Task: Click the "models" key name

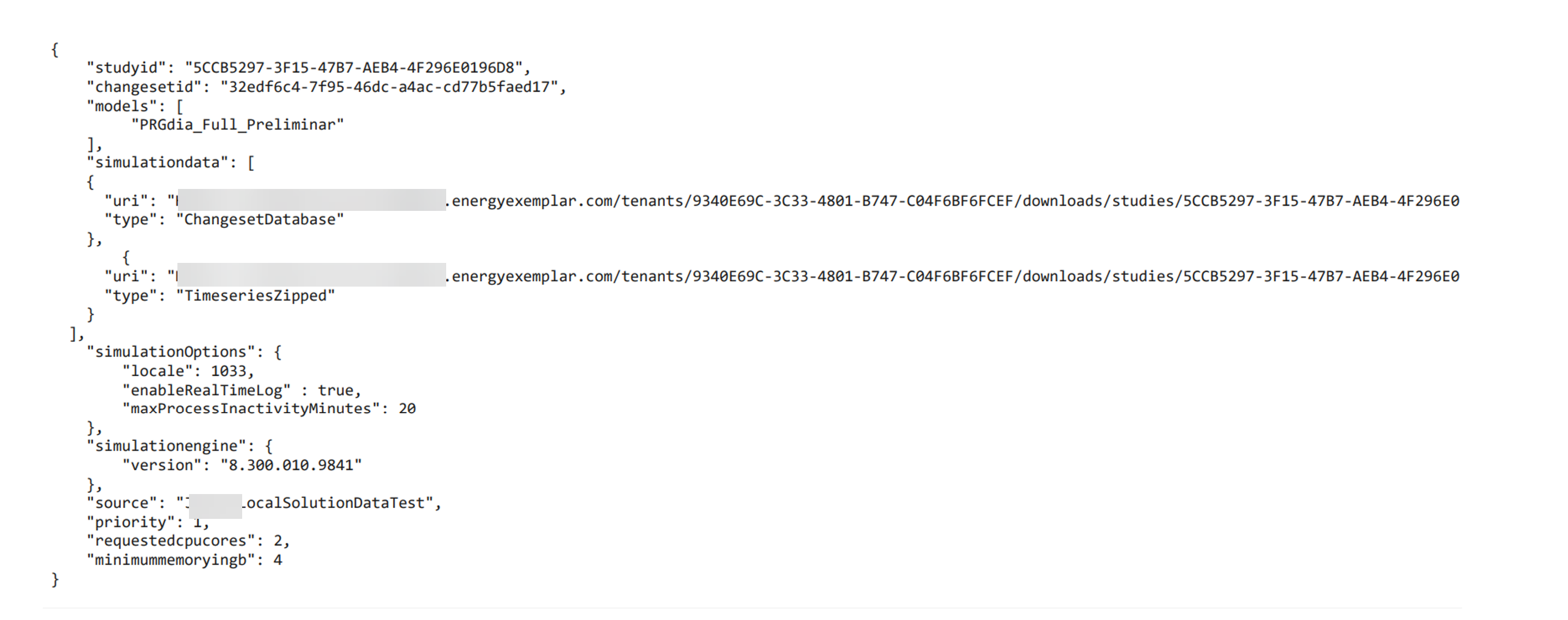Action: click(x=122, y=106)
